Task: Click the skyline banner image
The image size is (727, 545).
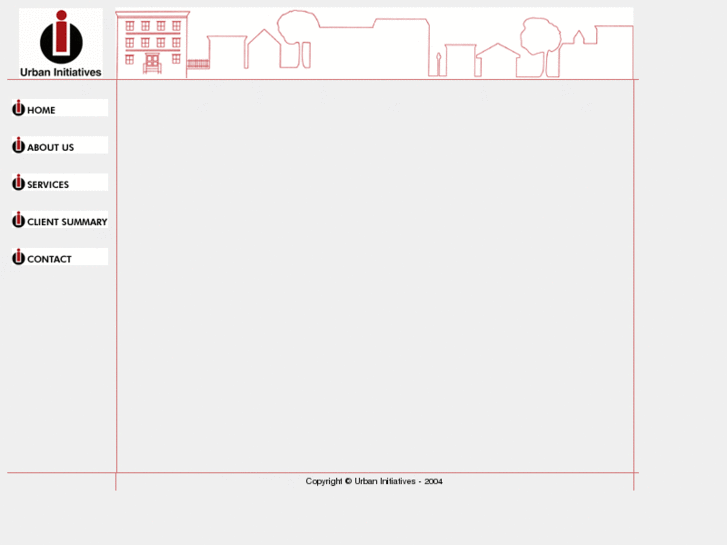Action: click(374, 43)
